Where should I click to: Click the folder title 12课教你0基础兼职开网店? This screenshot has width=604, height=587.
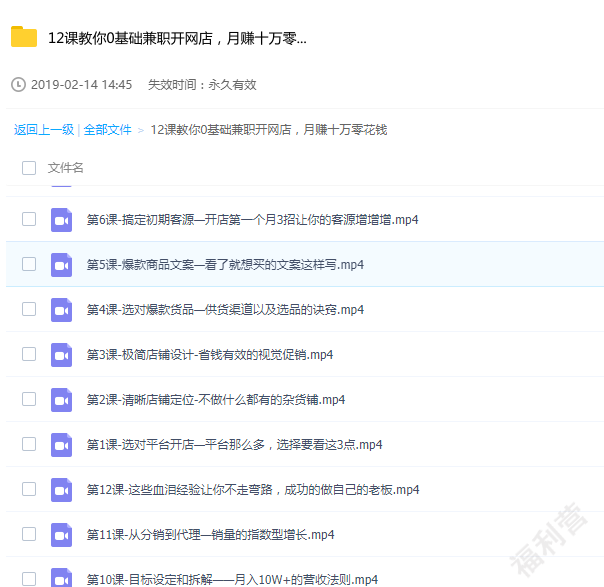click(x=177, y=38)
